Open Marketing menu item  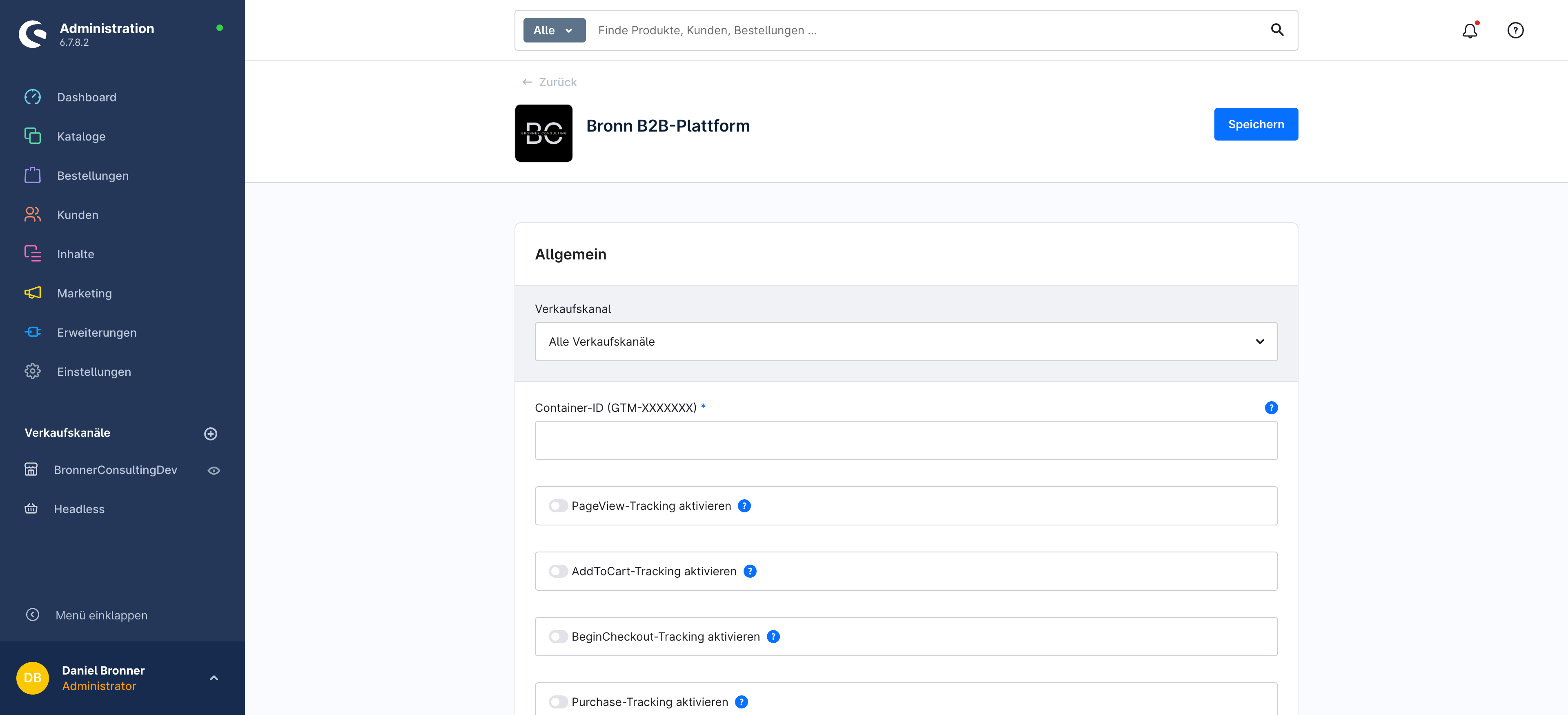tap(85, 293)
